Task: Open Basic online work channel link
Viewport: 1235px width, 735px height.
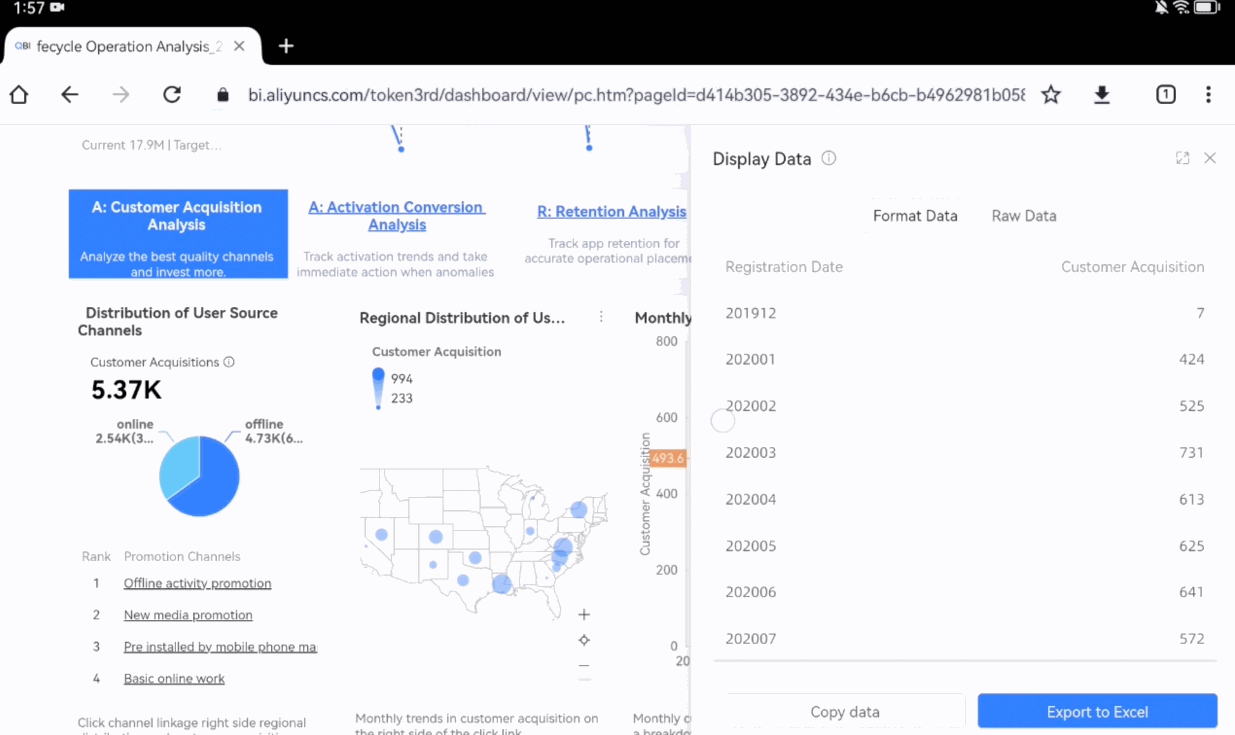Action: click(174, 679)
